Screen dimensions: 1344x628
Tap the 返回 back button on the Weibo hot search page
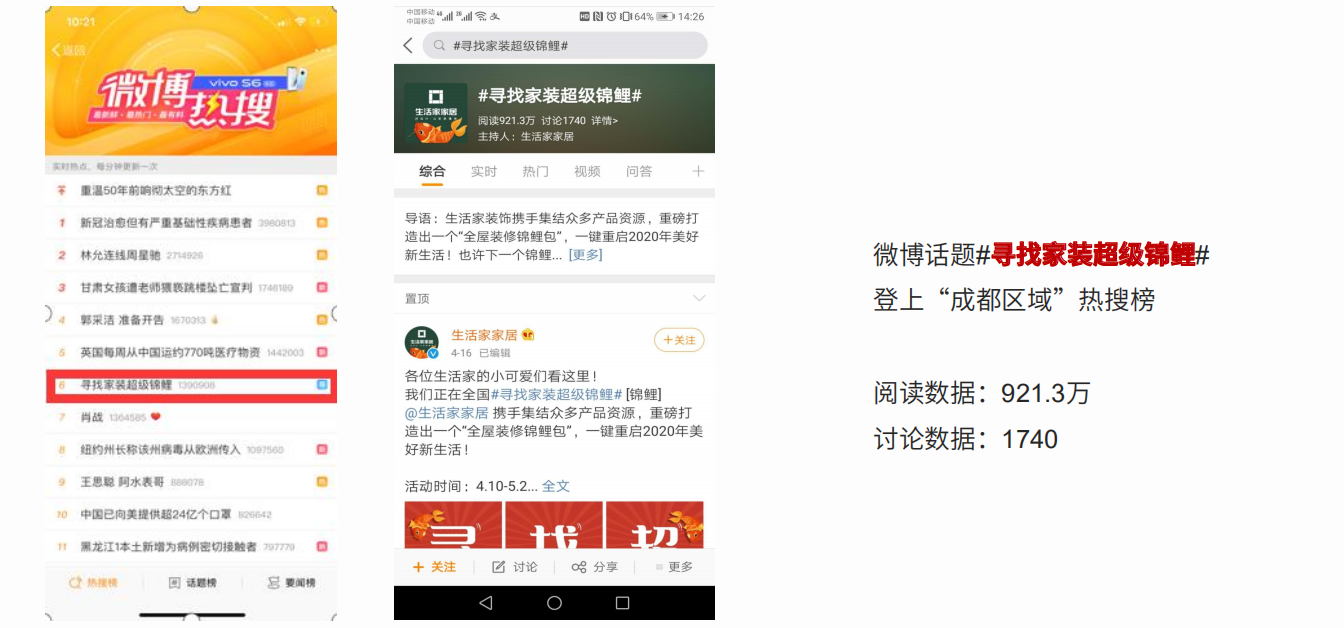click(x=68, y=50)
